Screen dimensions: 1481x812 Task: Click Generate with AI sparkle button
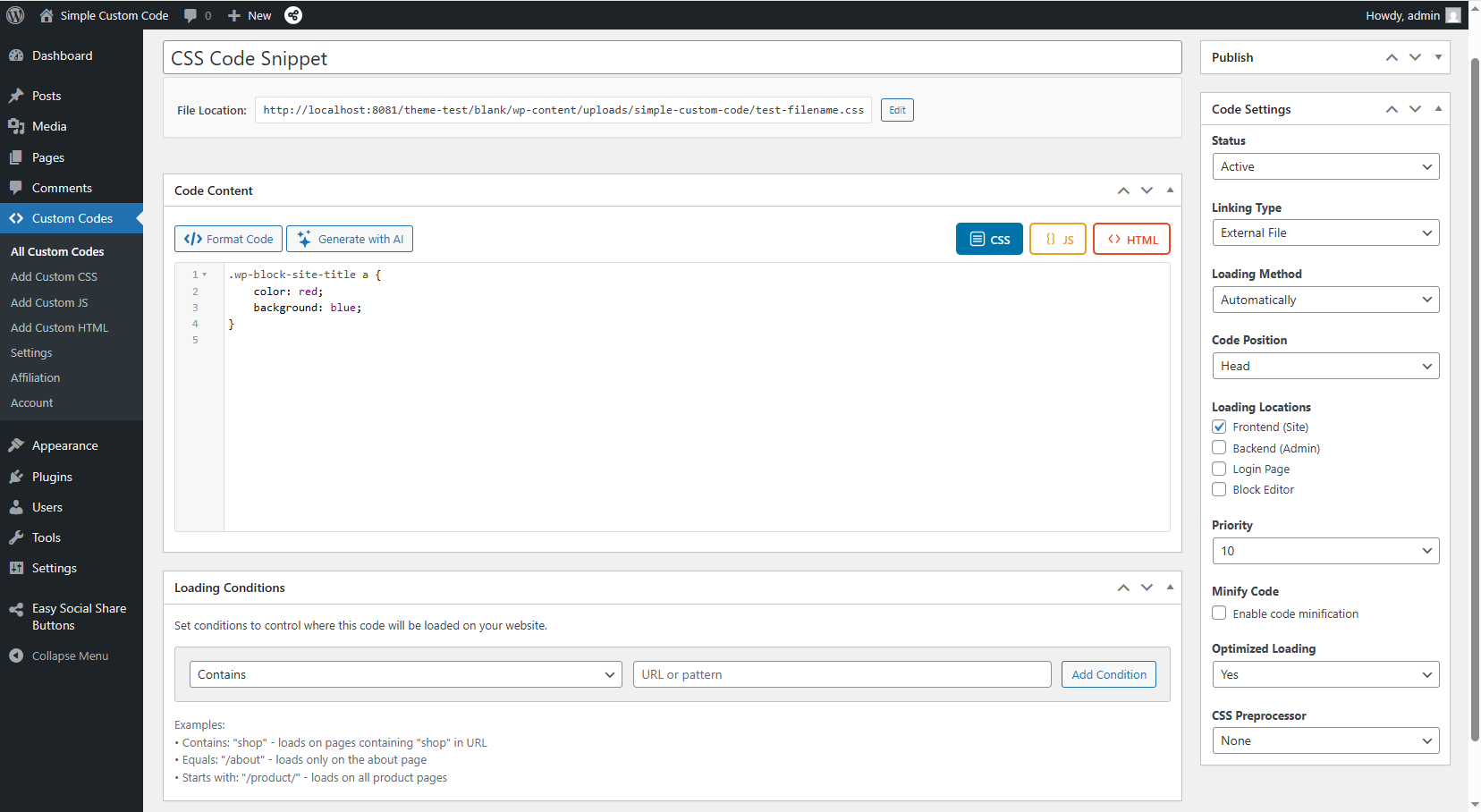[350, 239]
